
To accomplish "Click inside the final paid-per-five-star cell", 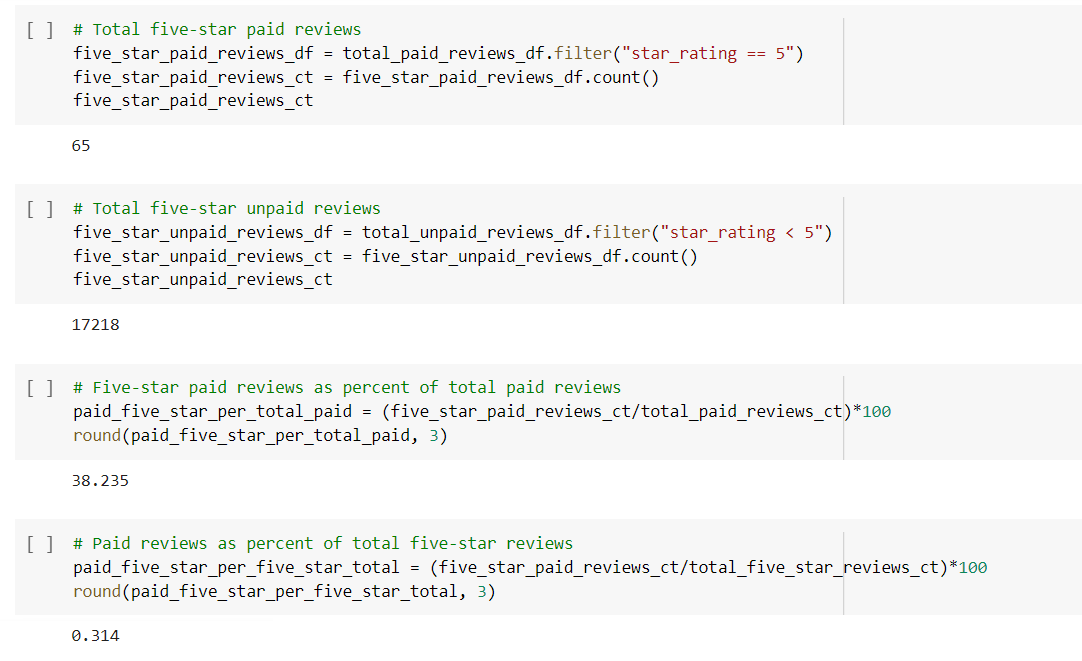I will [400, 567].
